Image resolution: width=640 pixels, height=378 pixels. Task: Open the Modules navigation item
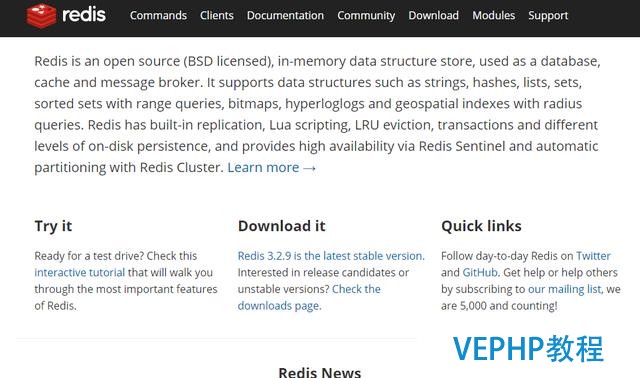pos(493,16)
